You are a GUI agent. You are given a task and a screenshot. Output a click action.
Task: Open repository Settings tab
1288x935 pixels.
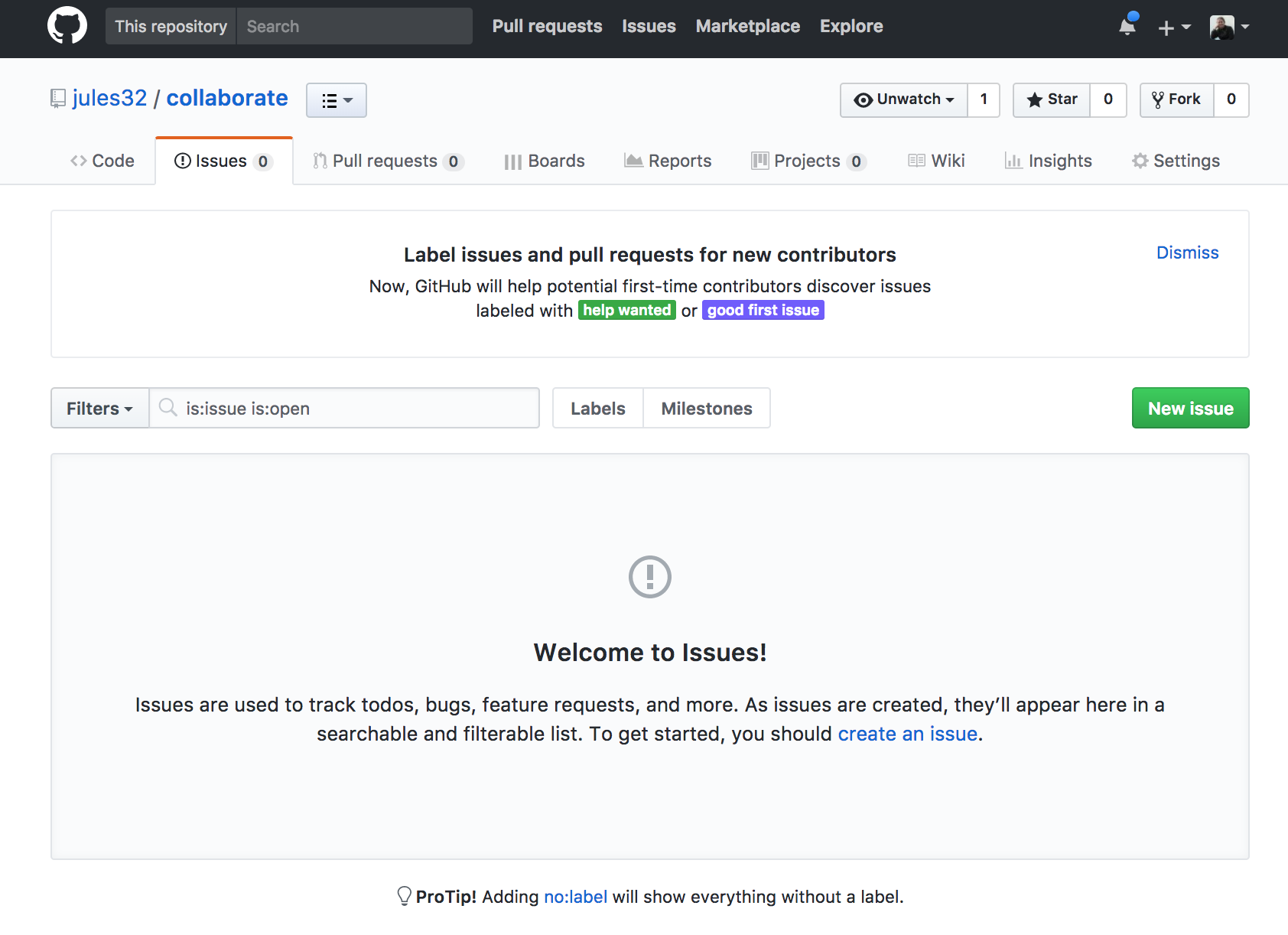pos(1176,161)
